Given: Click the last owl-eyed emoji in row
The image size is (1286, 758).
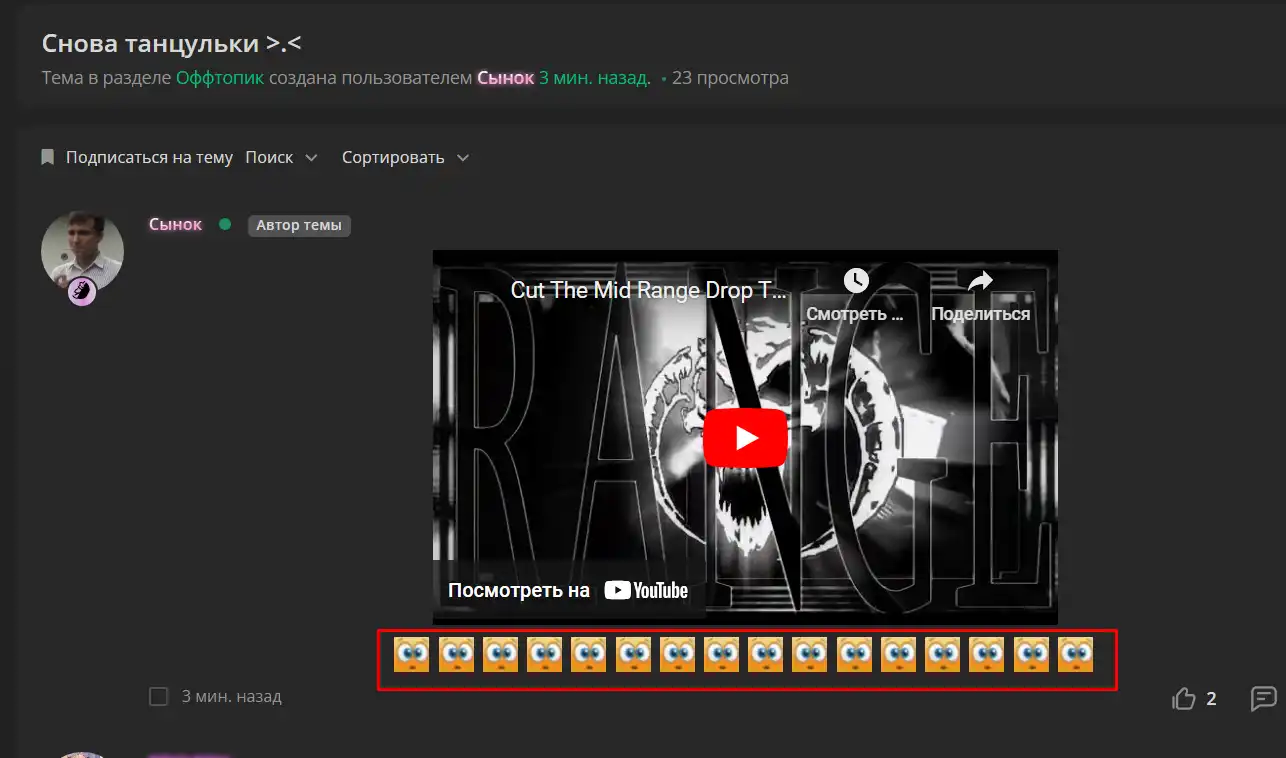Looking at the screenshot, I should coord(1075,655).
